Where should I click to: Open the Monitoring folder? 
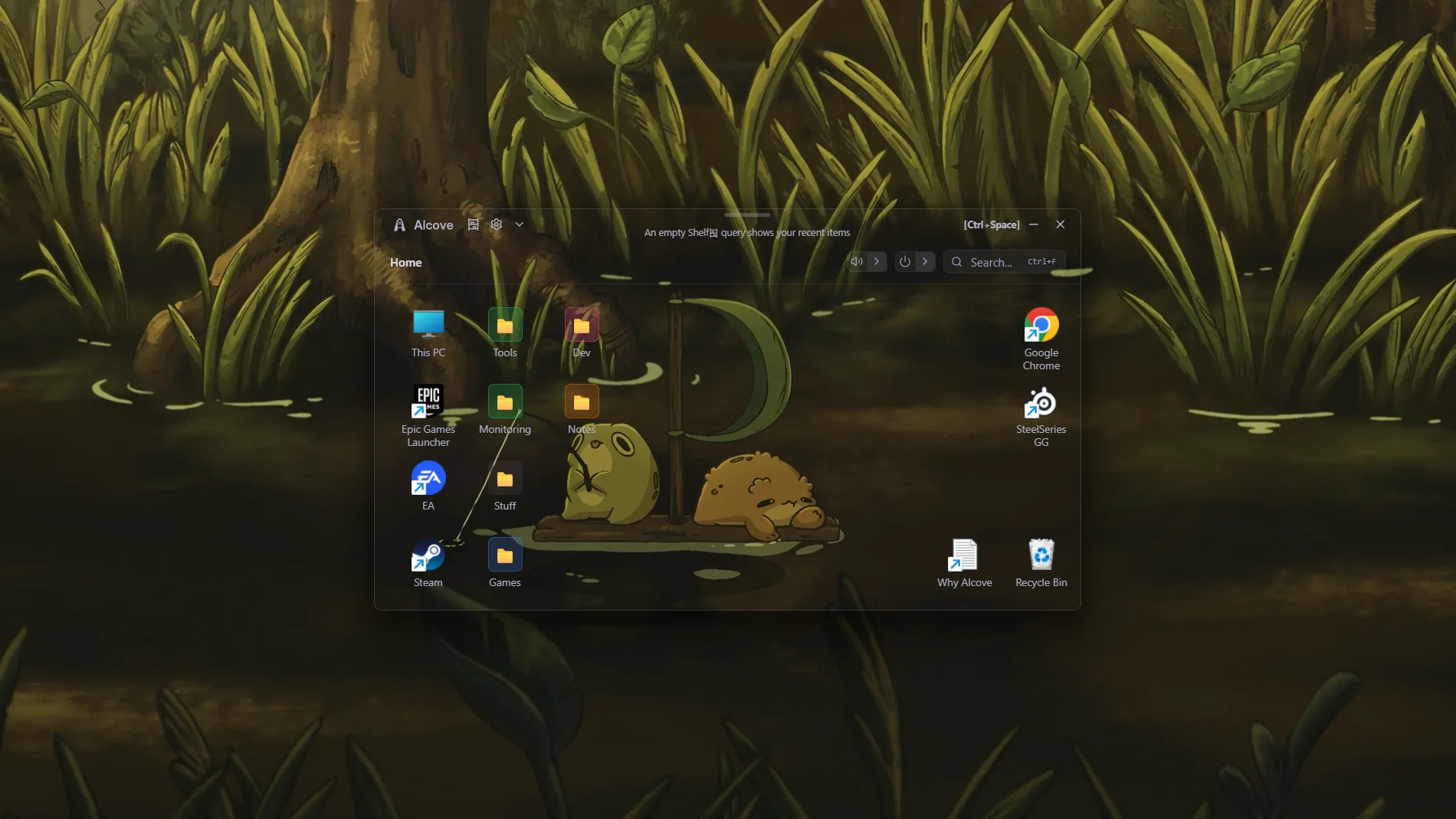click(505, 409)
